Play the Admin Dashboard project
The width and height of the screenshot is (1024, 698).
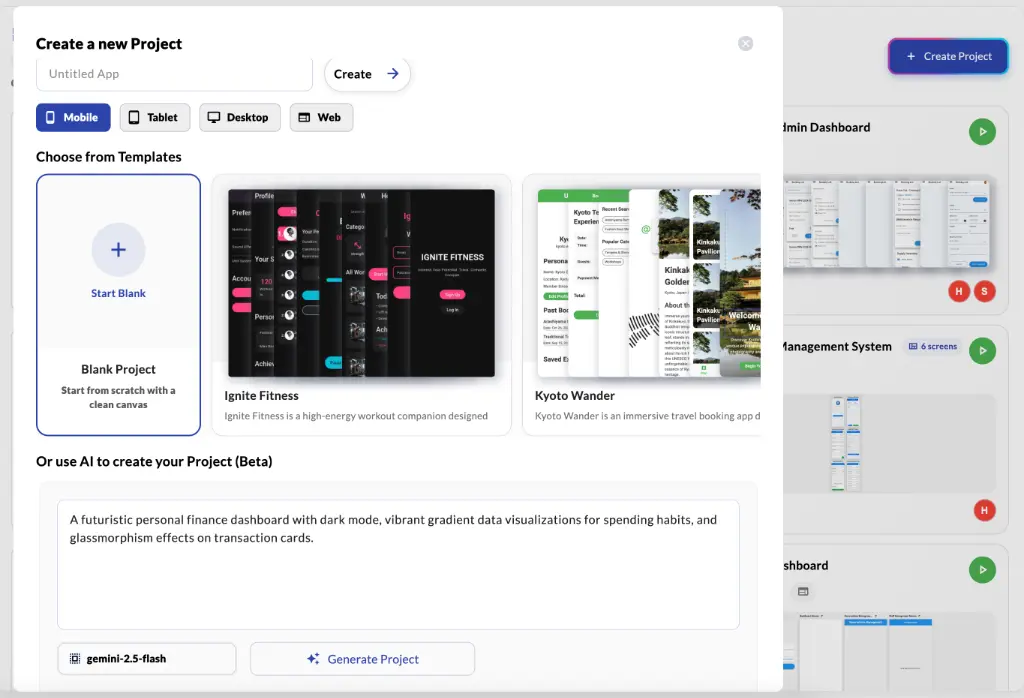982,132
